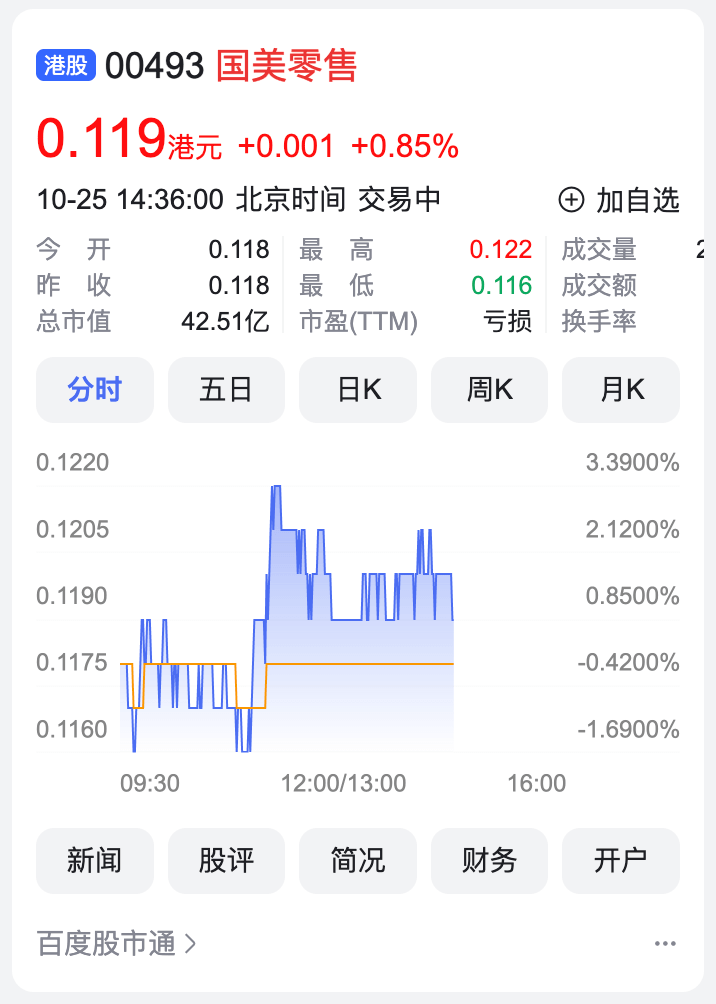This screenshot has width=716, height=1004.
Task: Switch to the 五日 chart tab
Action: tap(226, 389)
